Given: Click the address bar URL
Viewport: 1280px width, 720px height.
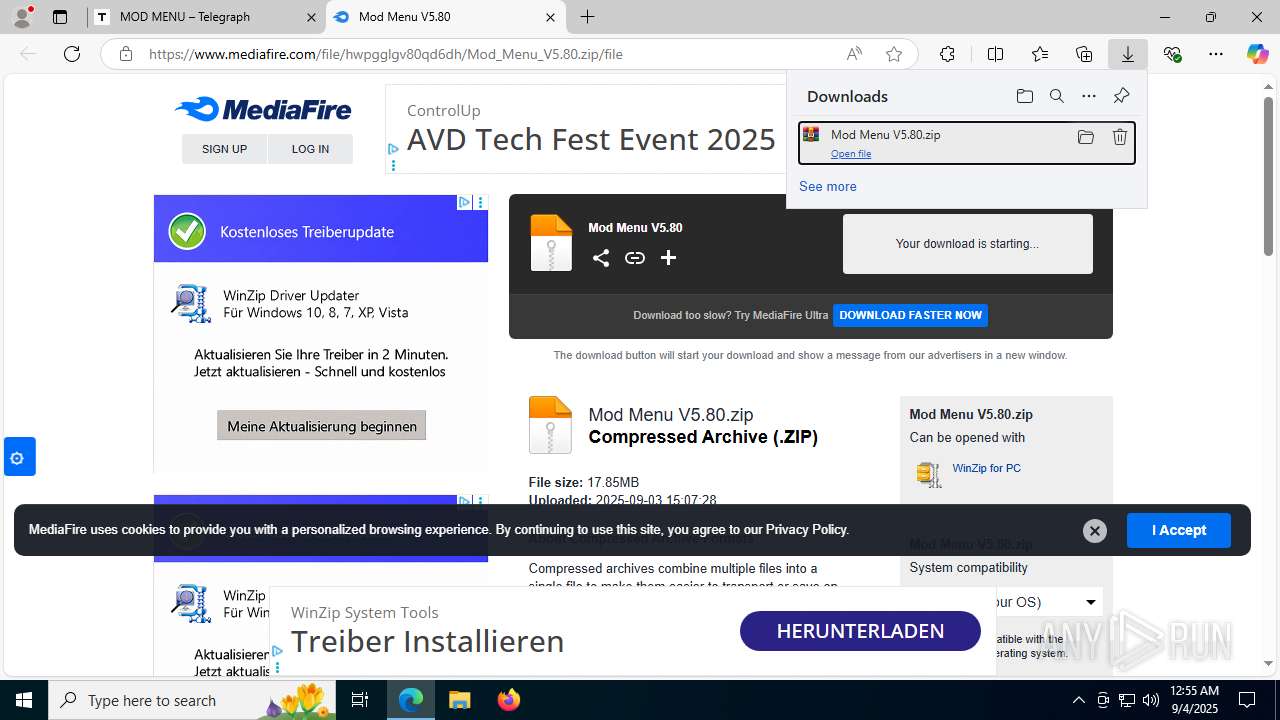Looking at the screenshot, I should pyautogui.click(x=385, y=54).
